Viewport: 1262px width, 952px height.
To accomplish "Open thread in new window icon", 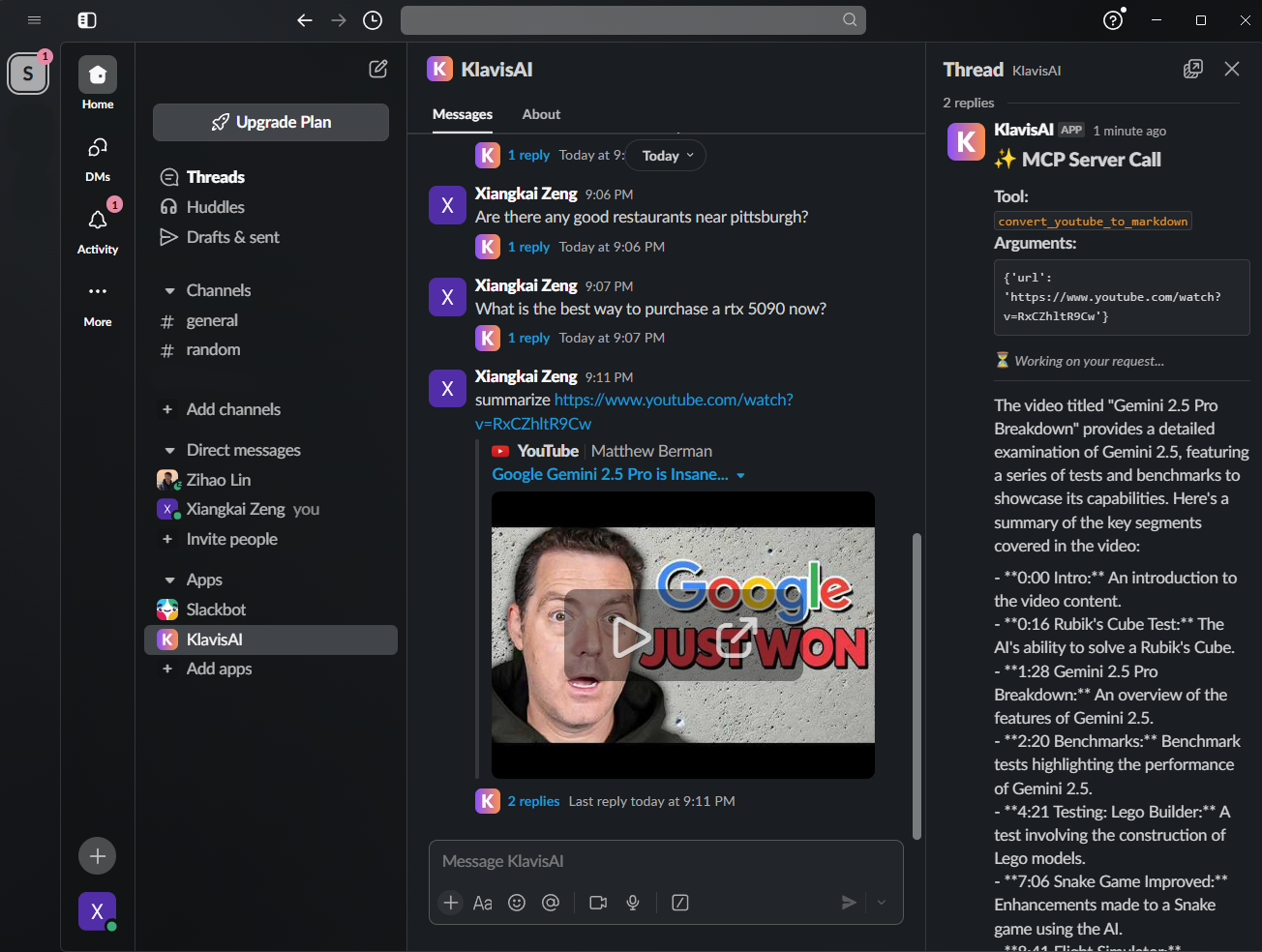I will 1193,69.
